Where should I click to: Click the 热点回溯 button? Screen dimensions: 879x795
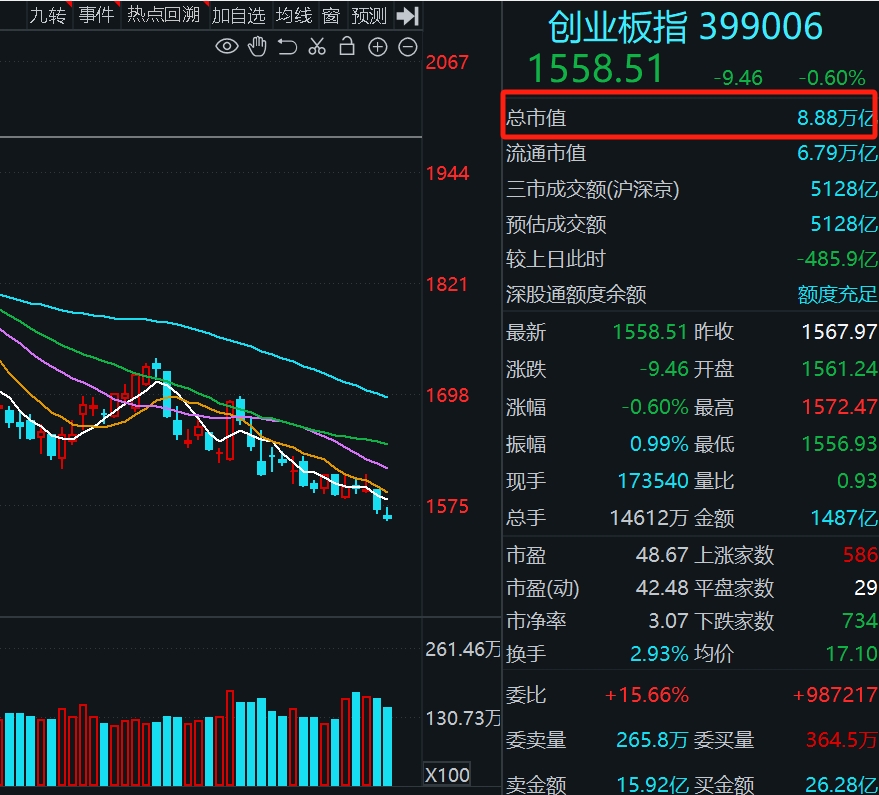163,15
